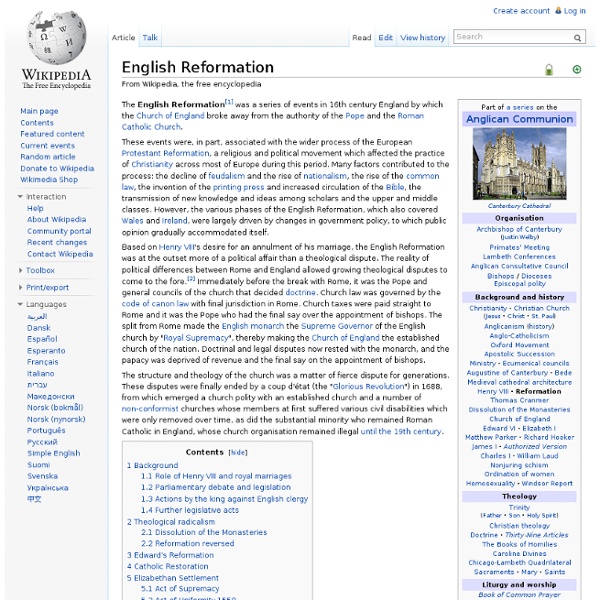Click the Log in link
Image resolution: width=600 pixels, height=600 pixels.
(x=574, y=11)
